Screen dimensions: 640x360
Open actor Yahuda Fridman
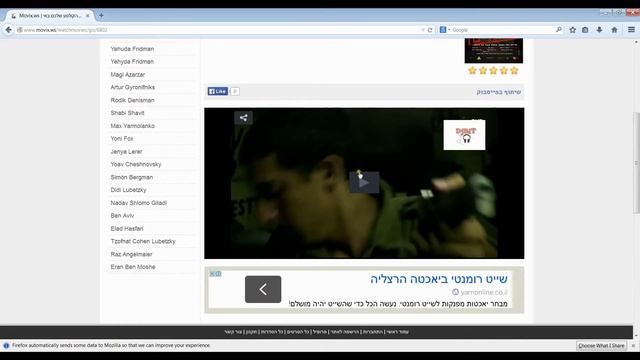(132, 49)
